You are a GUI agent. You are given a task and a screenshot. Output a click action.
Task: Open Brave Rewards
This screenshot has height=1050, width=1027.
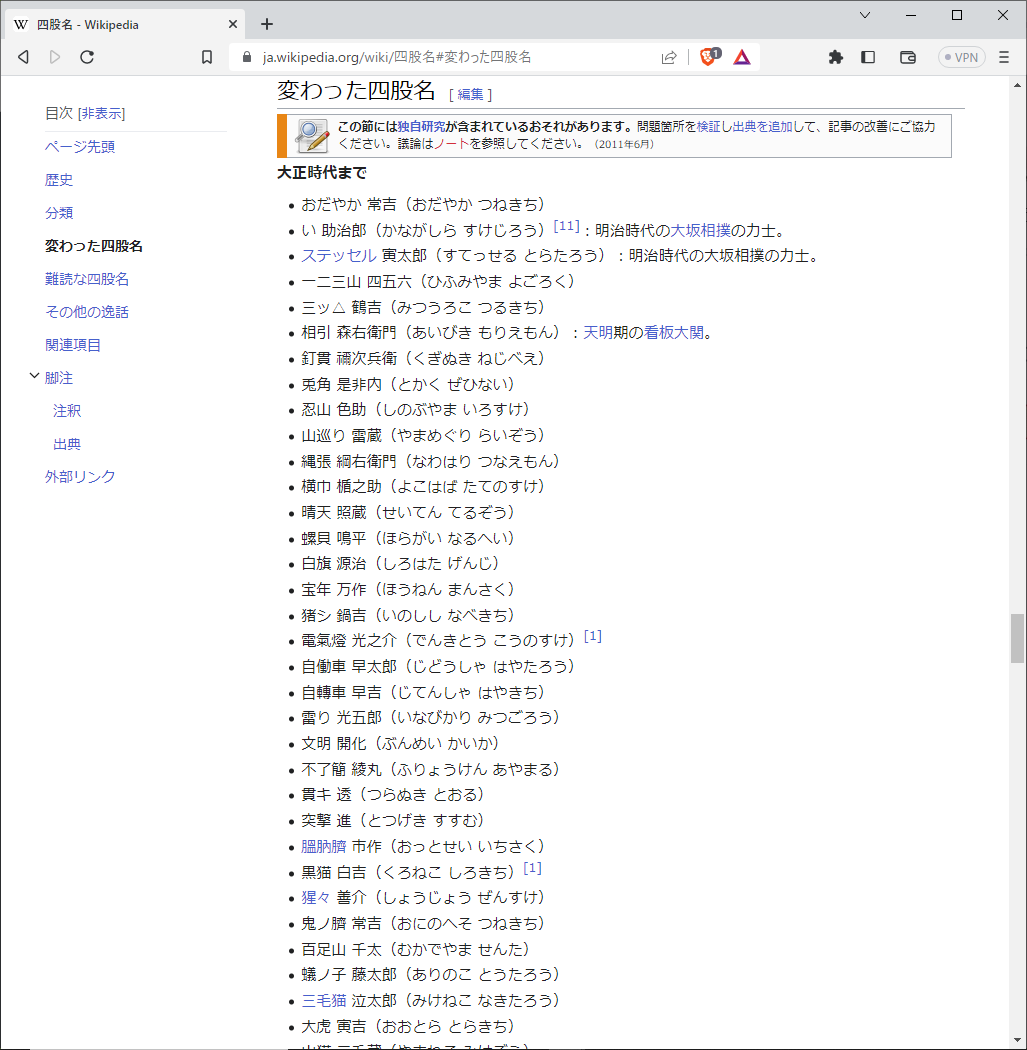tap(741, 57)
